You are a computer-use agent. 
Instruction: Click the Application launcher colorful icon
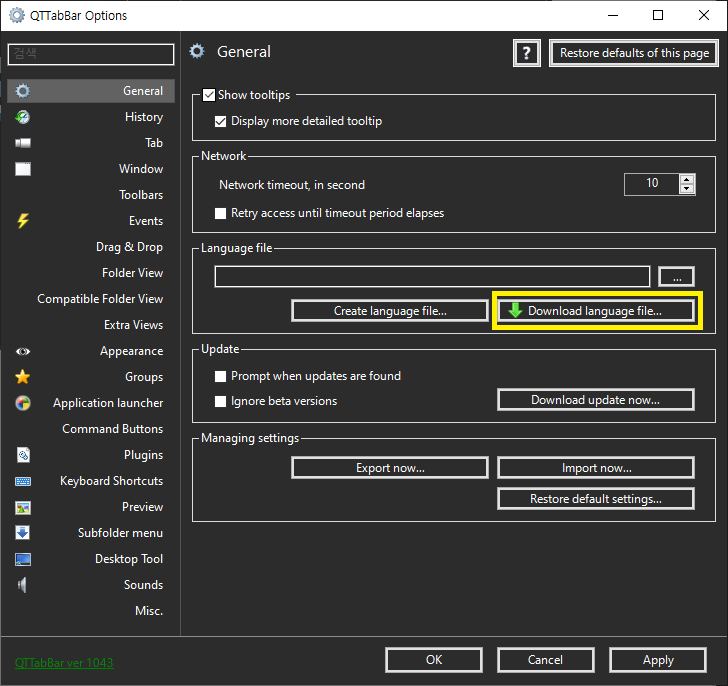(x=23, y=403)
